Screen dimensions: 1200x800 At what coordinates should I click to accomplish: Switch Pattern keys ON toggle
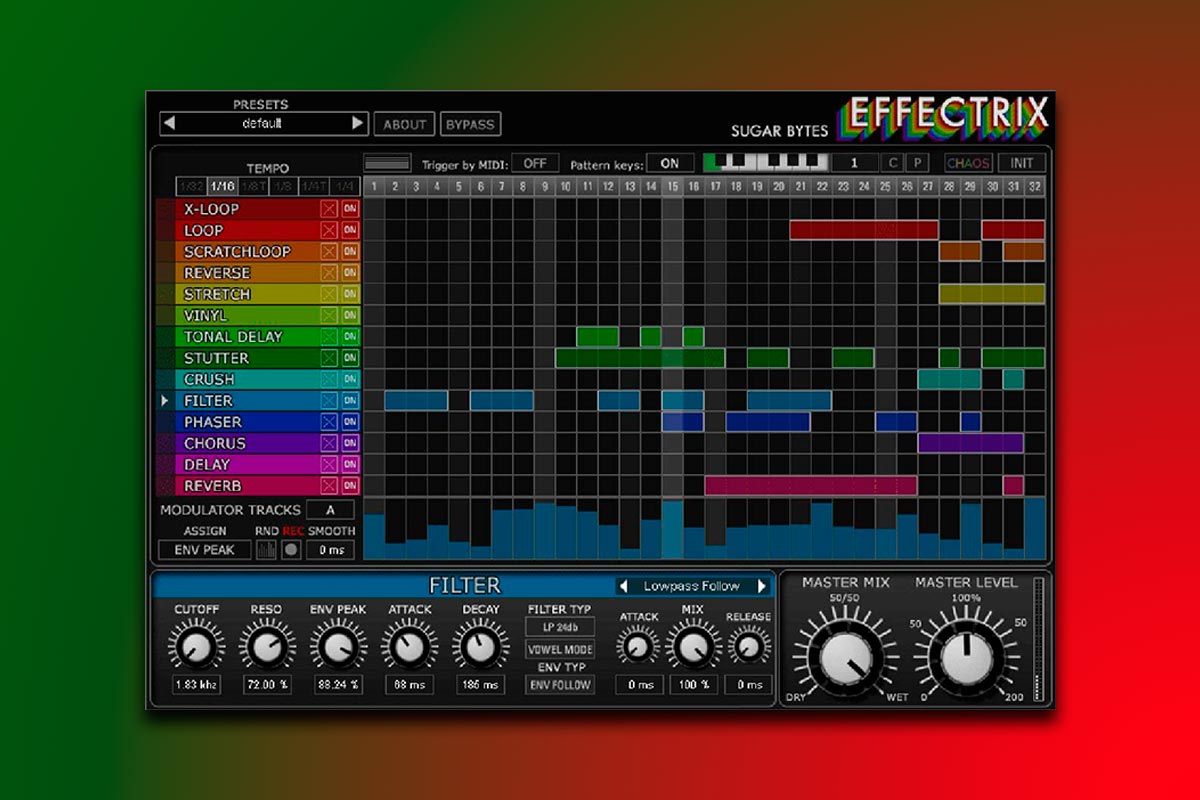pyautogui.click(x=670, y=163)
